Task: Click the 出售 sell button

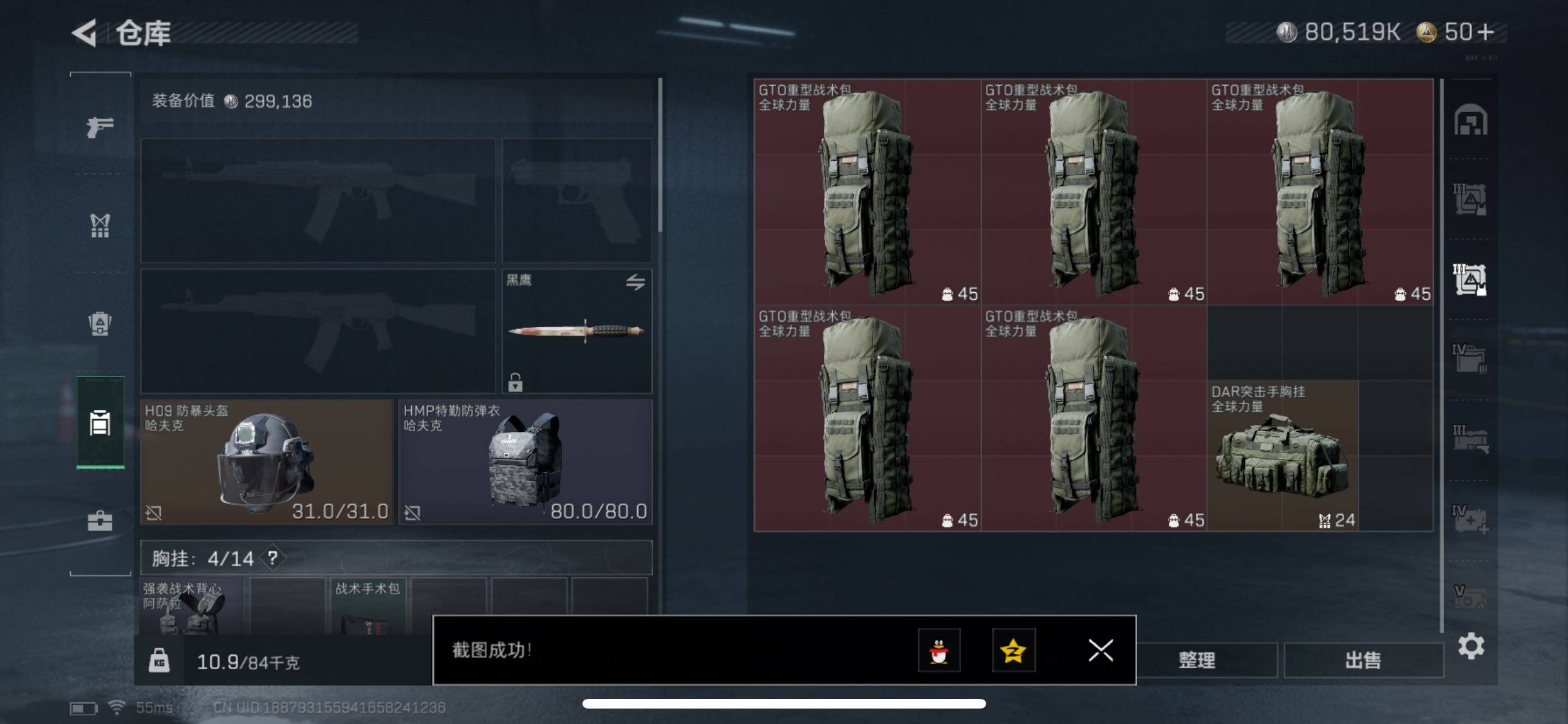Action: [x=1363, y=660]
